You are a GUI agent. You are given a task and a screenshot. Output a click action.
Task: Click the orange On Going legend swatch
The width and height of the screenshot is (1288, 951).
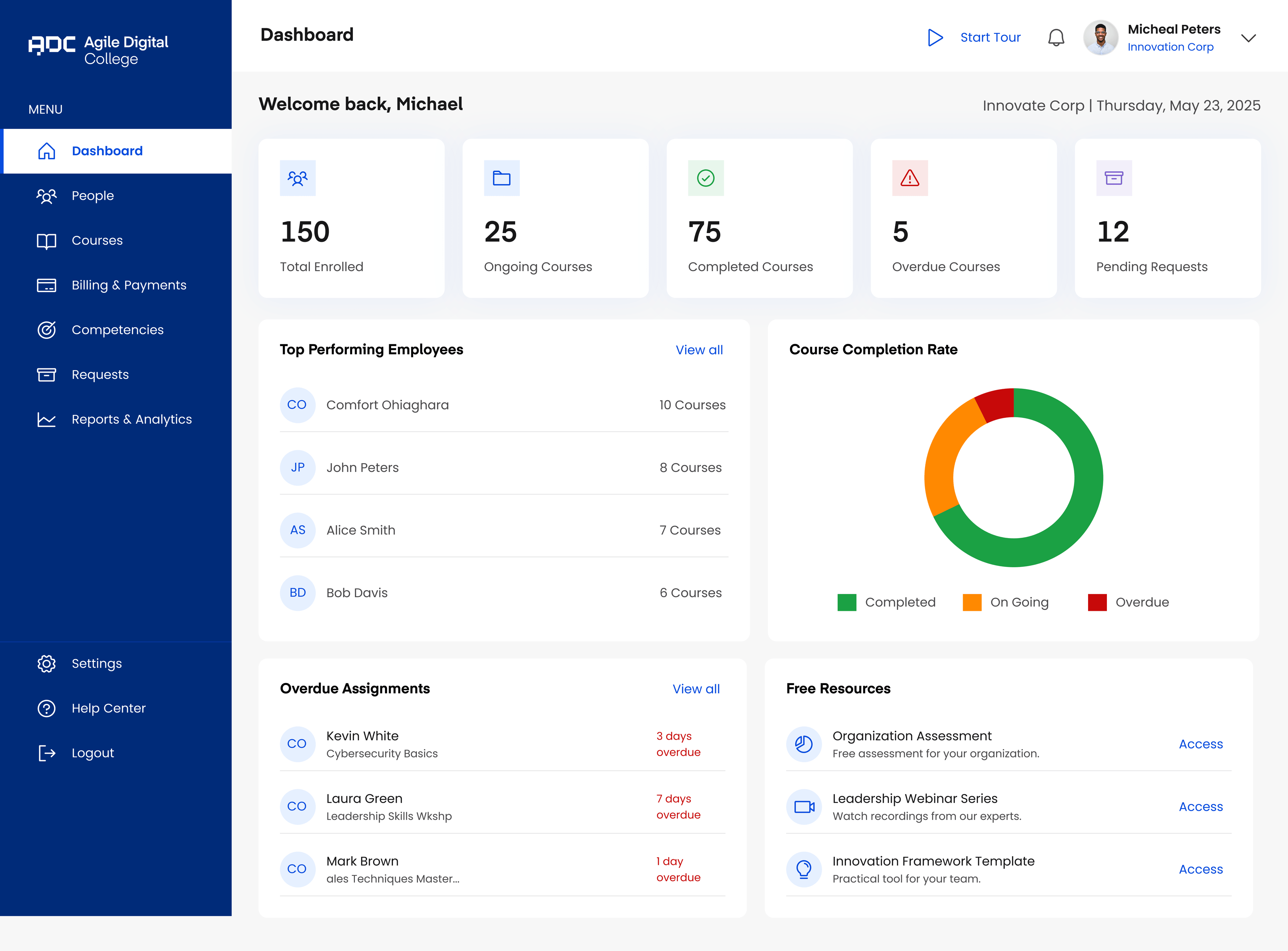pyautogui.click(x=972, y=603)
